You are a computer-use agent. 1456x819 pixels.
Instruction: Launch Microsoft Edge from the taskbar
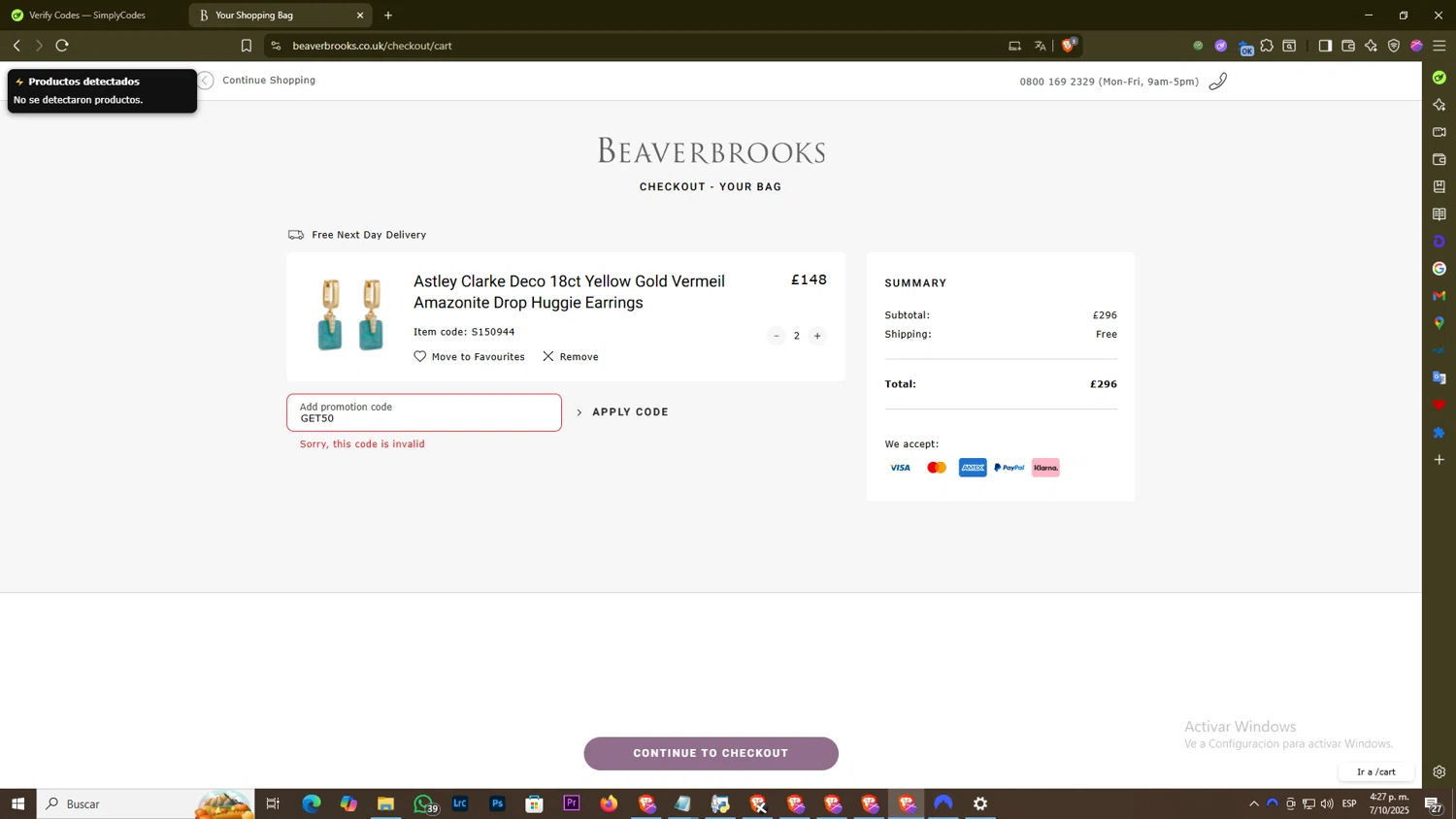pos(312,803)
